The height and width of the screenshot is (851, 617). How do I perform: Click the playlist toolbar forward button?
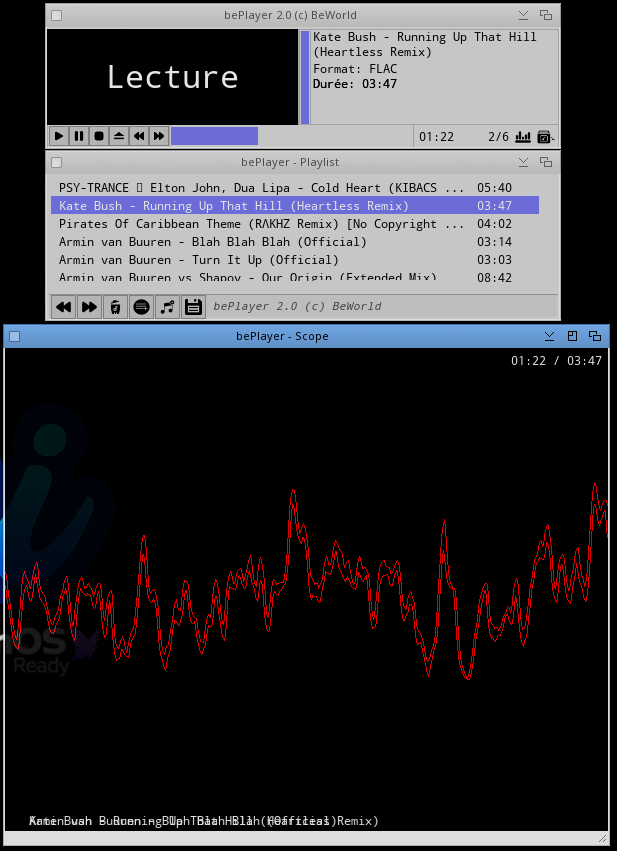coord(89,307)
